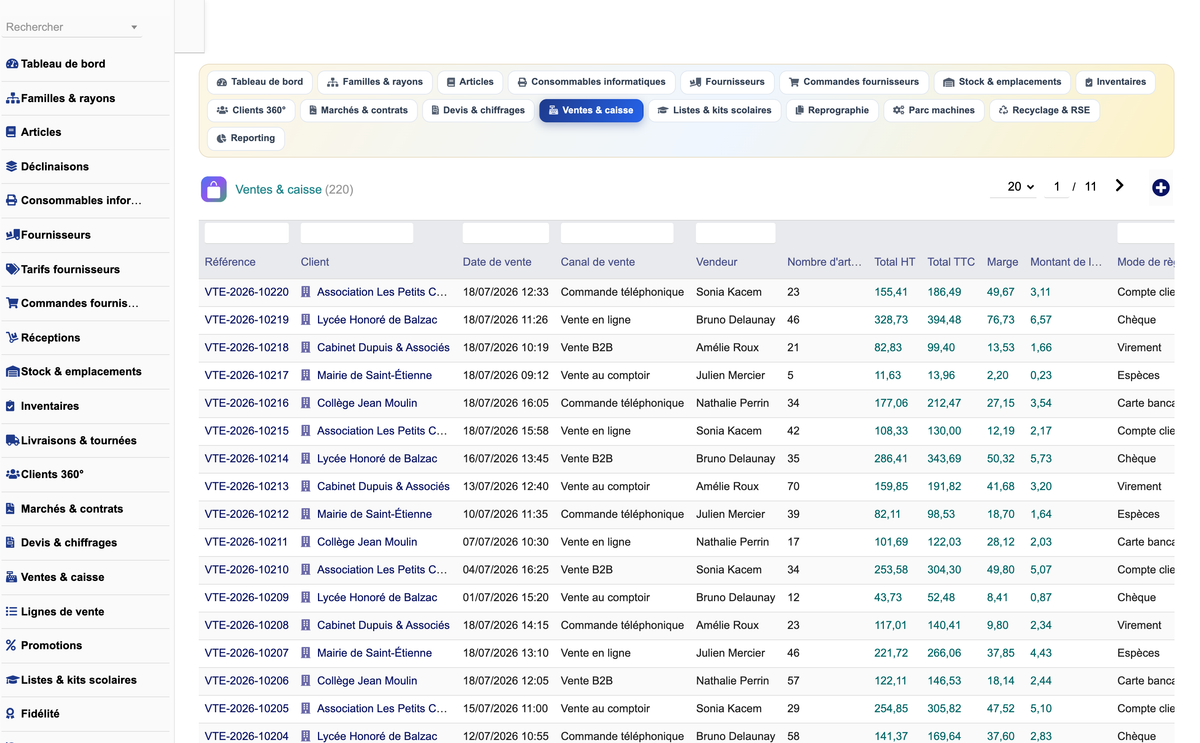Click the Client column filter field
This screenshot has width=1200, height=743.
tap(357, 233)
